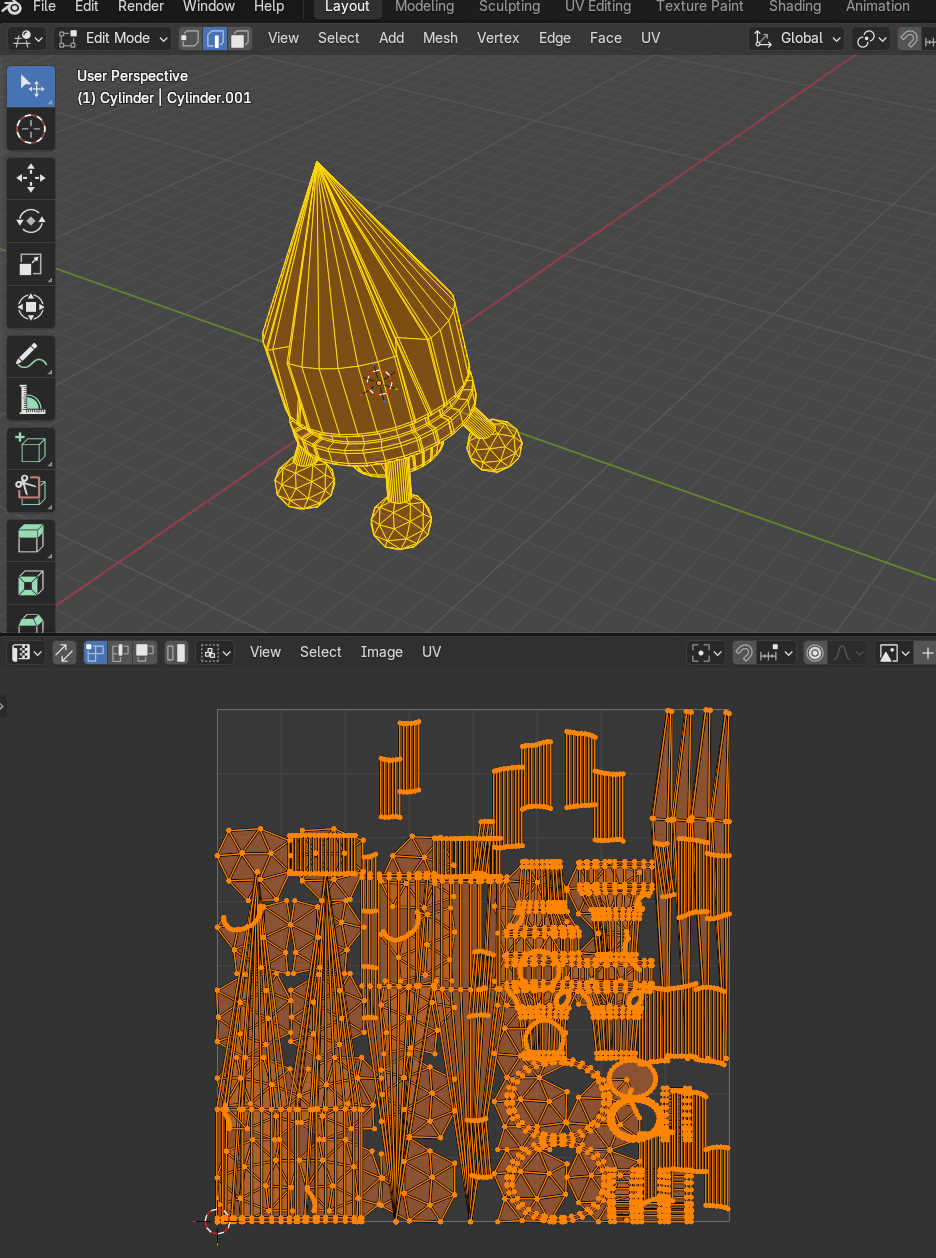The width and height of the screenshot is (936, 1258).
Task: Enable UV sync selection in the UV editor
Action: click(64, 652)
